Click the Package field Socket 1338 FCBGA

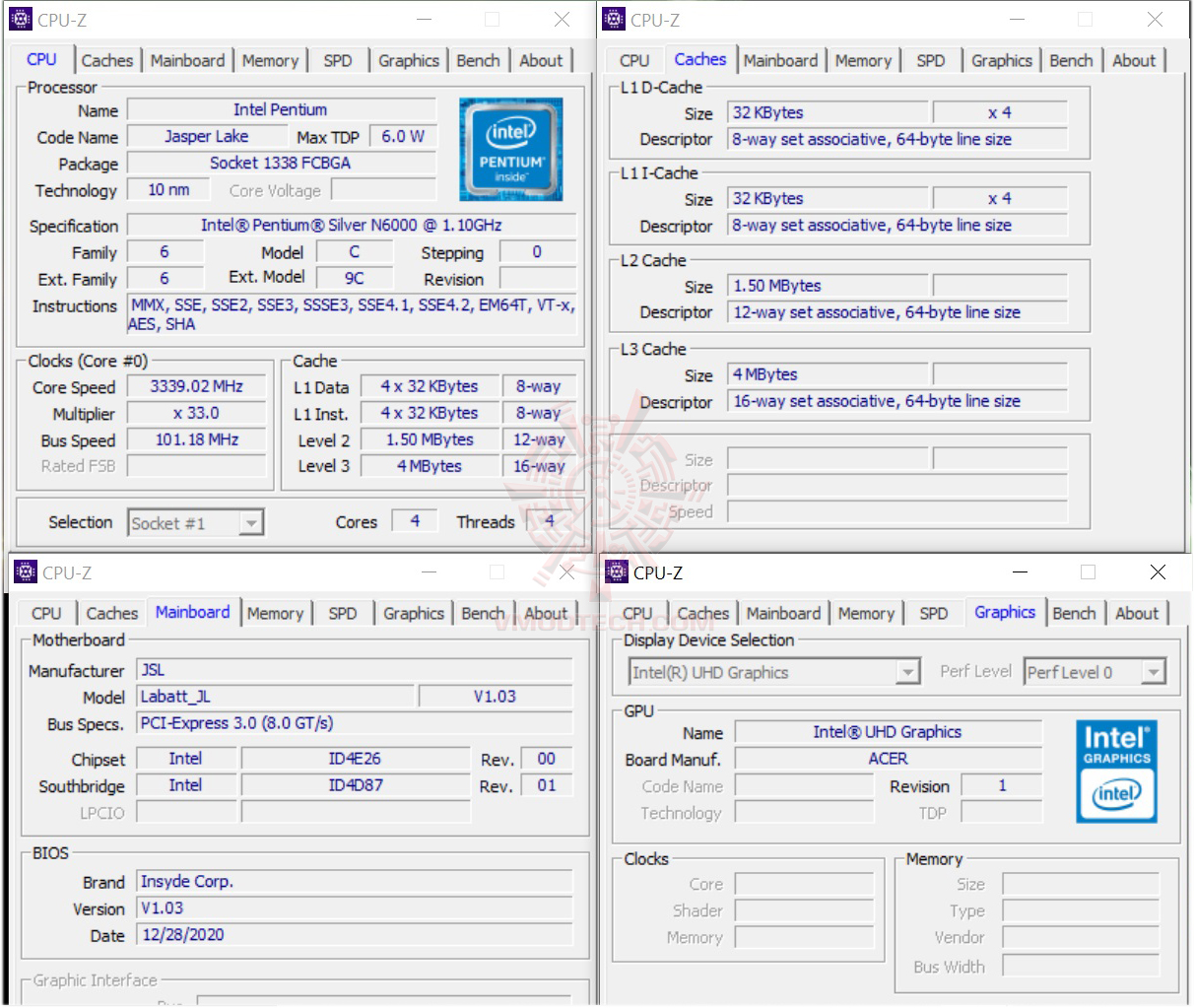282,163
